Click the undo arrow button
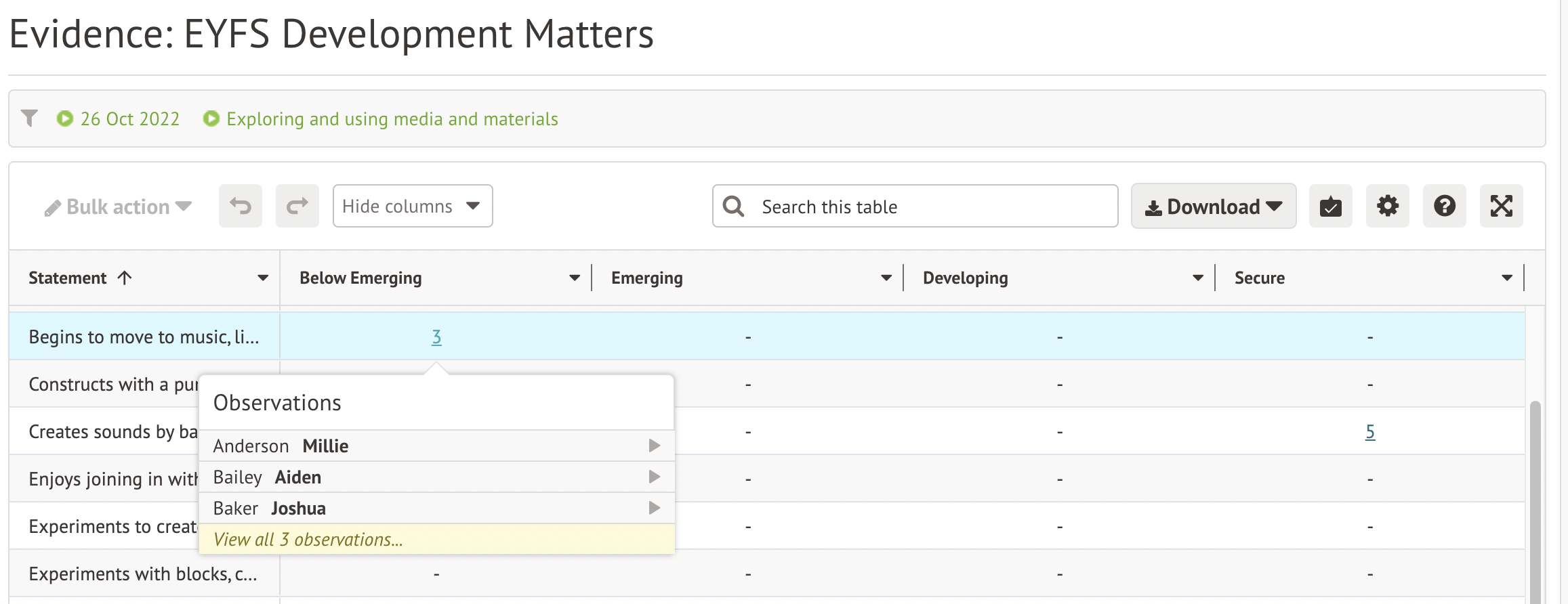 (x=240, y=206)
